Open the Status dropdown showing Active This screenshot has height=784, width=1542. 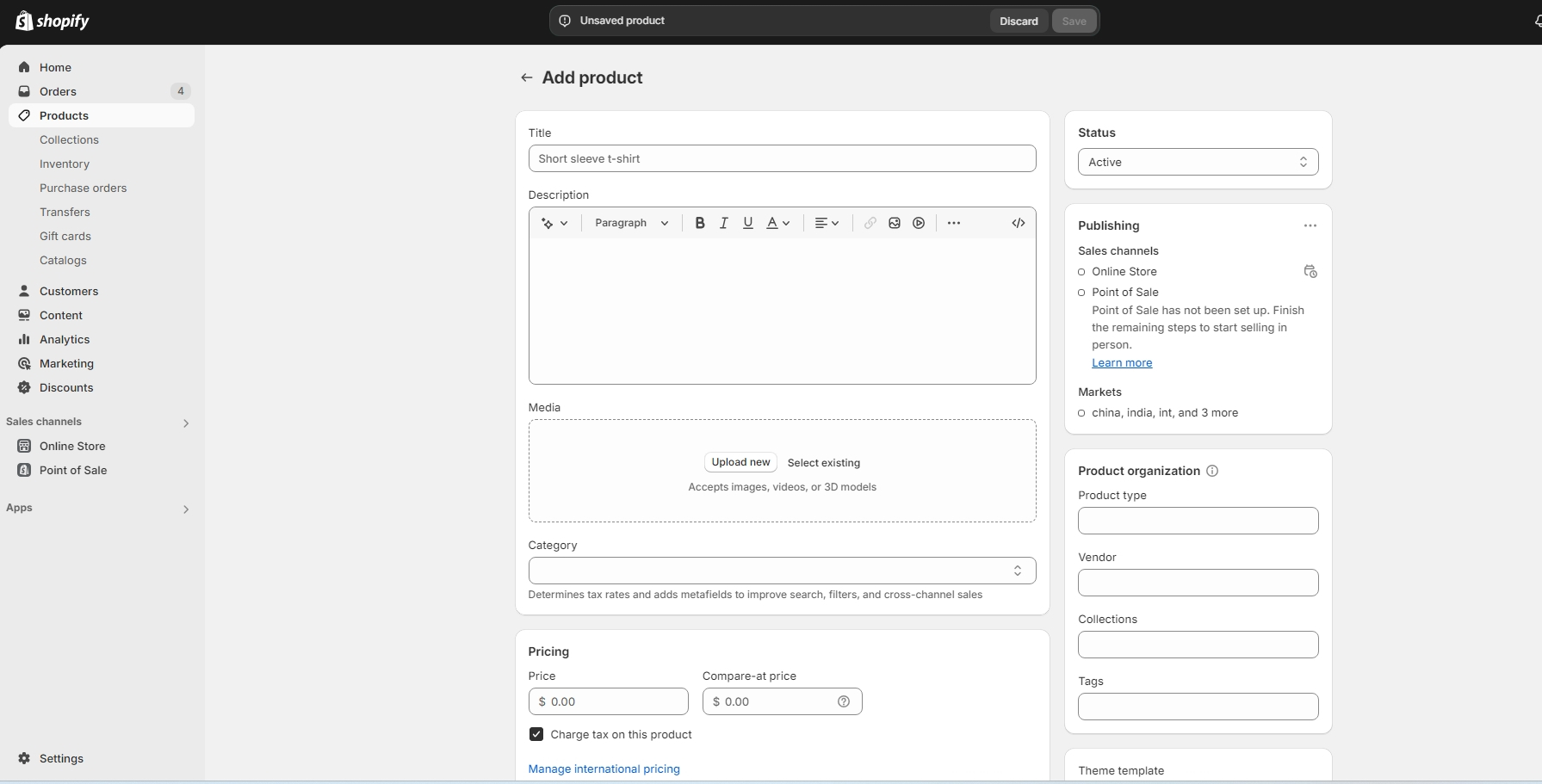pyautogui.click(x=1198, y=162)
